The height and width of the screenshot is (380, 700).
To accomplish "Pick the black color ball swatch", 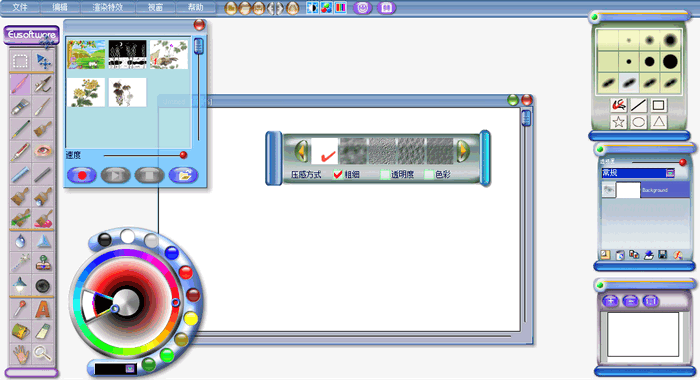I will 104,240.
